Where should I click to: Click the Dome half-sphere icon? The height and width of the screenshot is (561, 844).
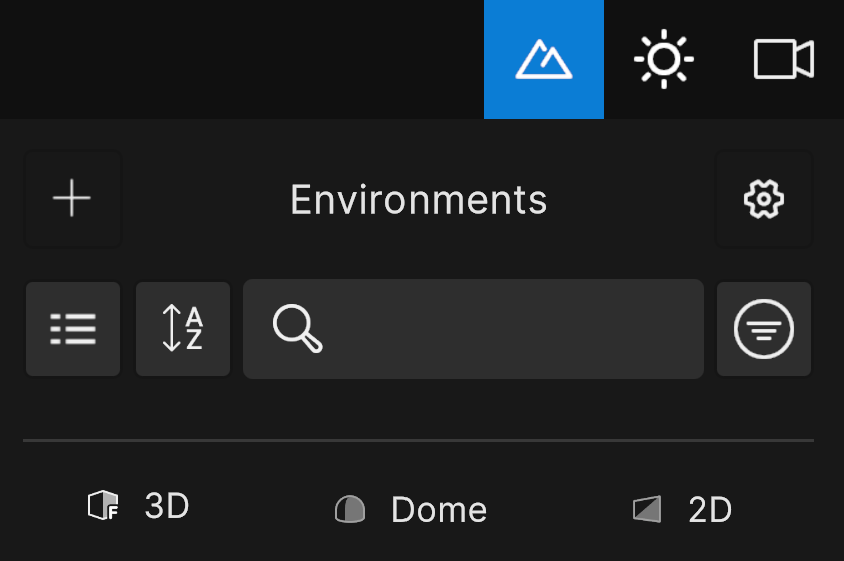click(349, 510)
